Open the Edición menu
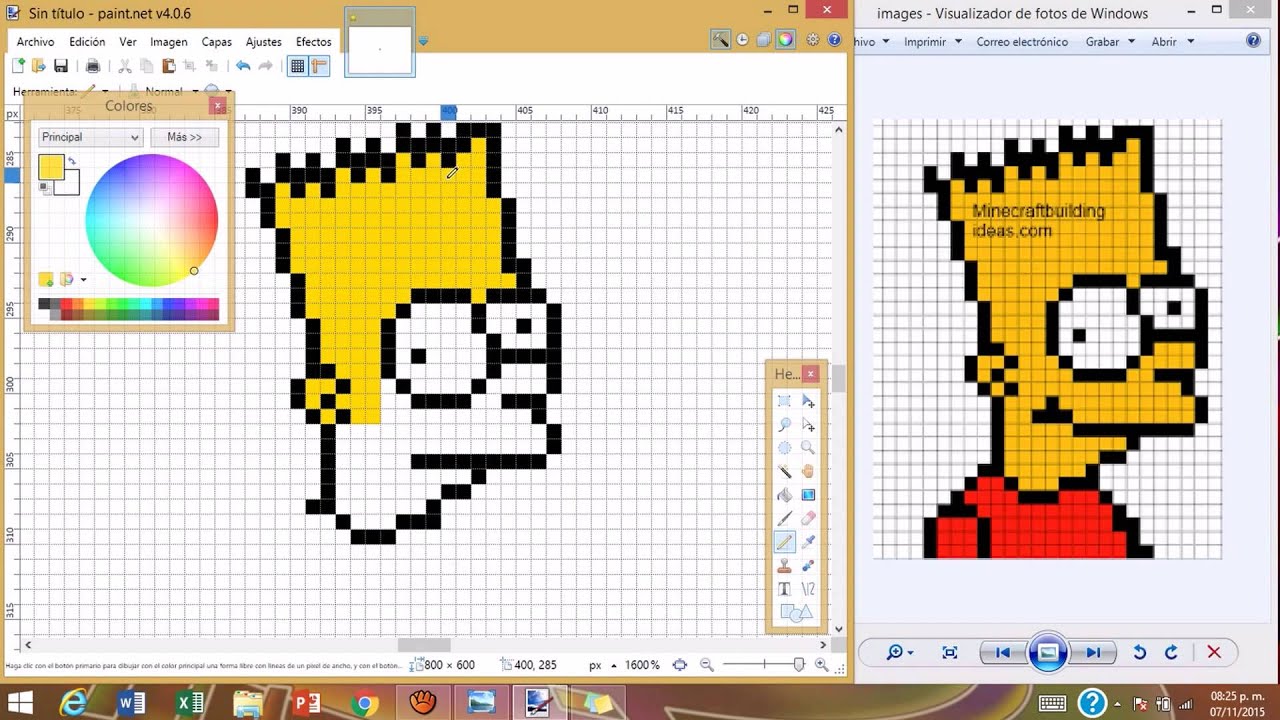 click(87, 42)
